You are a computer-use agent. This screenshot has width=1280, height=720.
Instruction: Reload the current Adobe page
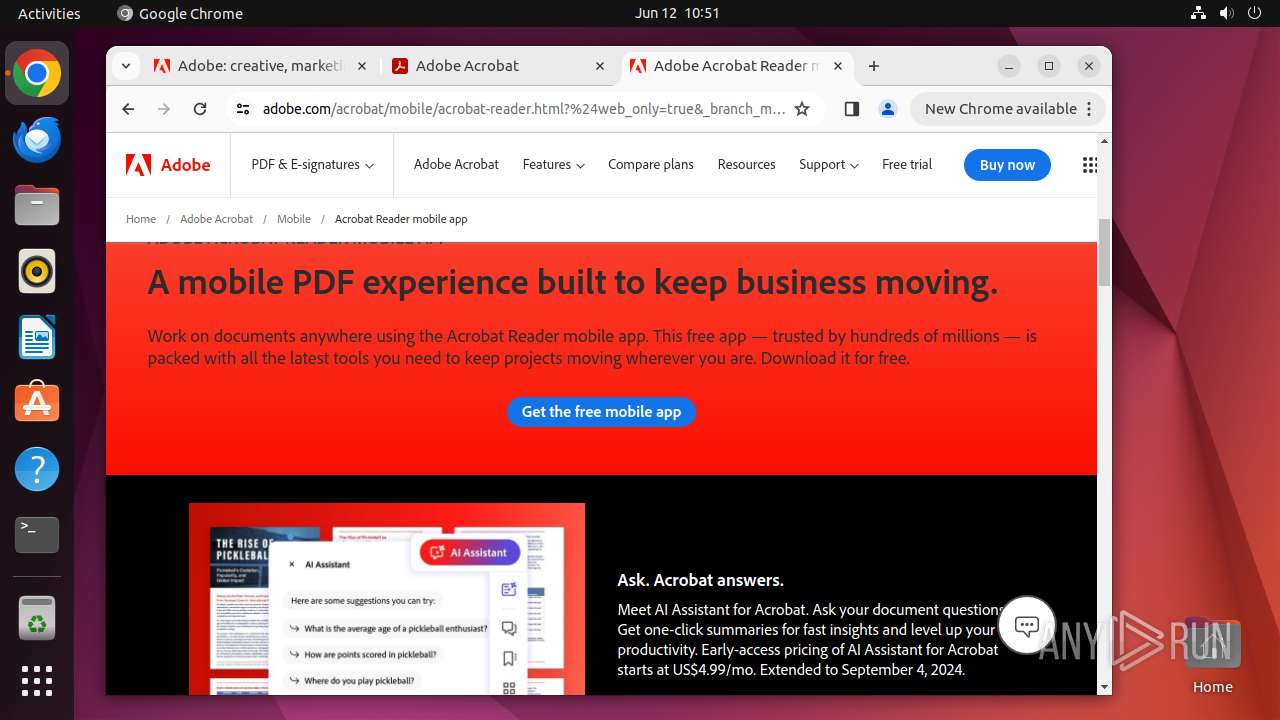[200, 109]
